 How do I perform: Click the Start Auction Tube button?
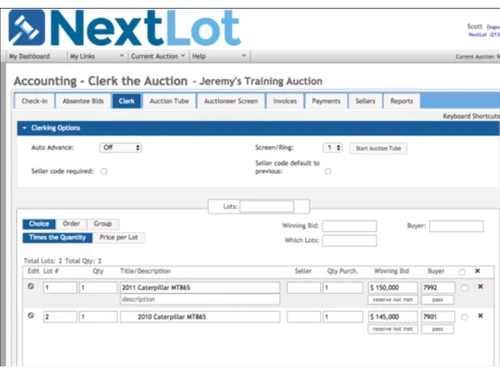tap(378, 148)
